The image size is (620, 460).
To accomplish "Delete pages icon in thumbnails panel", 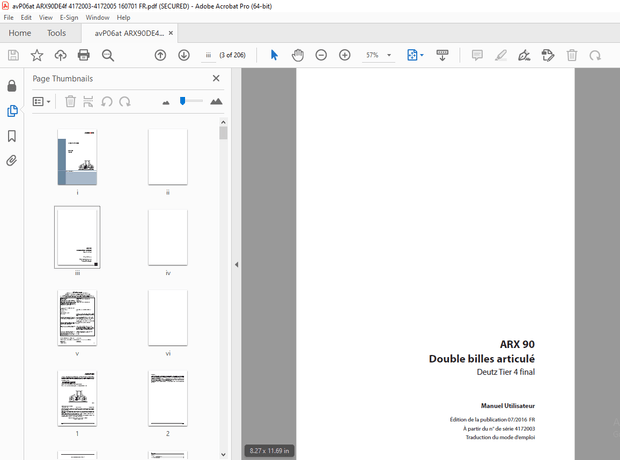I will coord(70,102).
